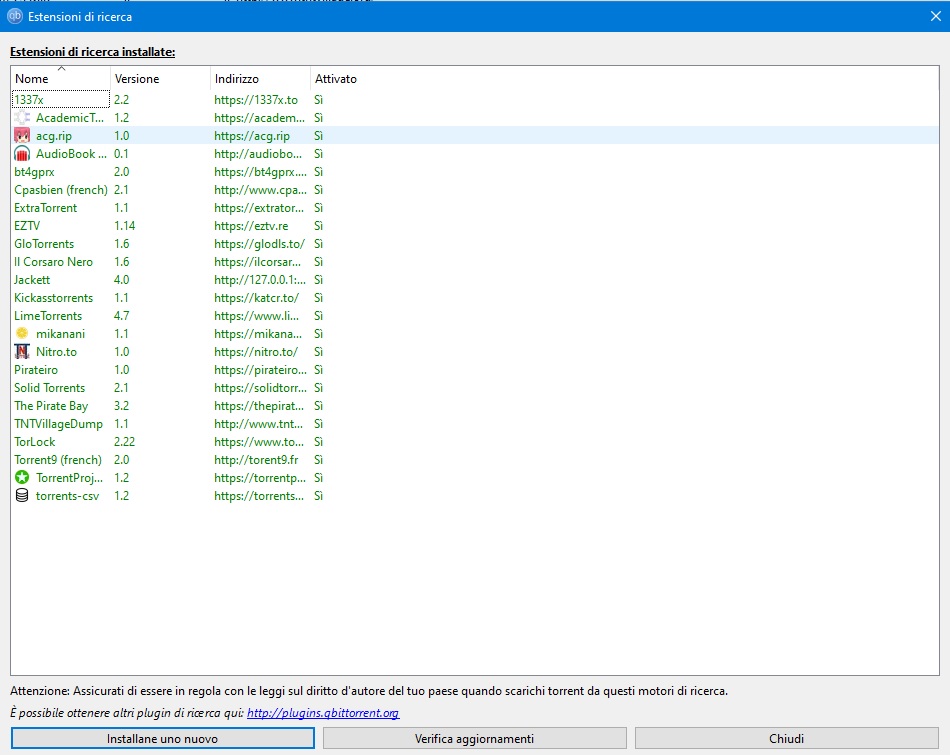Click the https://katcr.to/ address cell
950x755 pixels.
256,298
